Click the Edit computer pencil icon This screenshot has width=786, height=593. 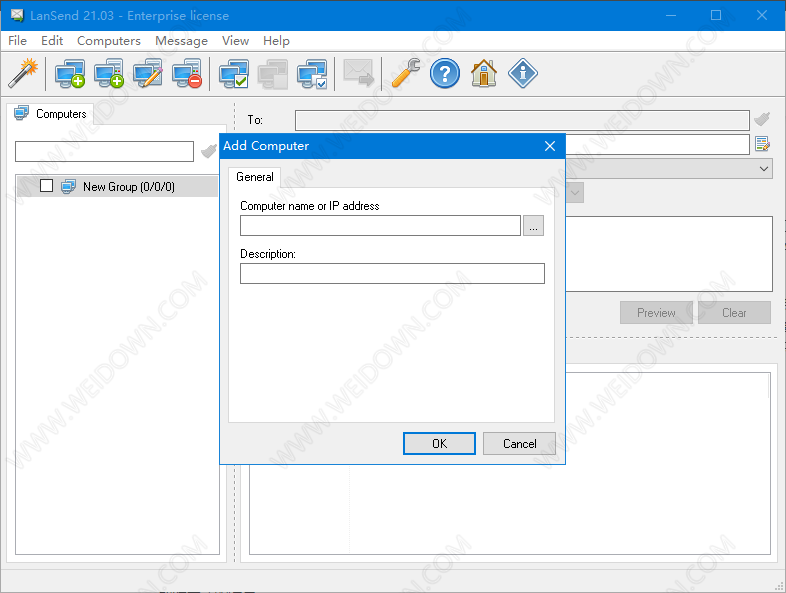[x=148, y=73]
